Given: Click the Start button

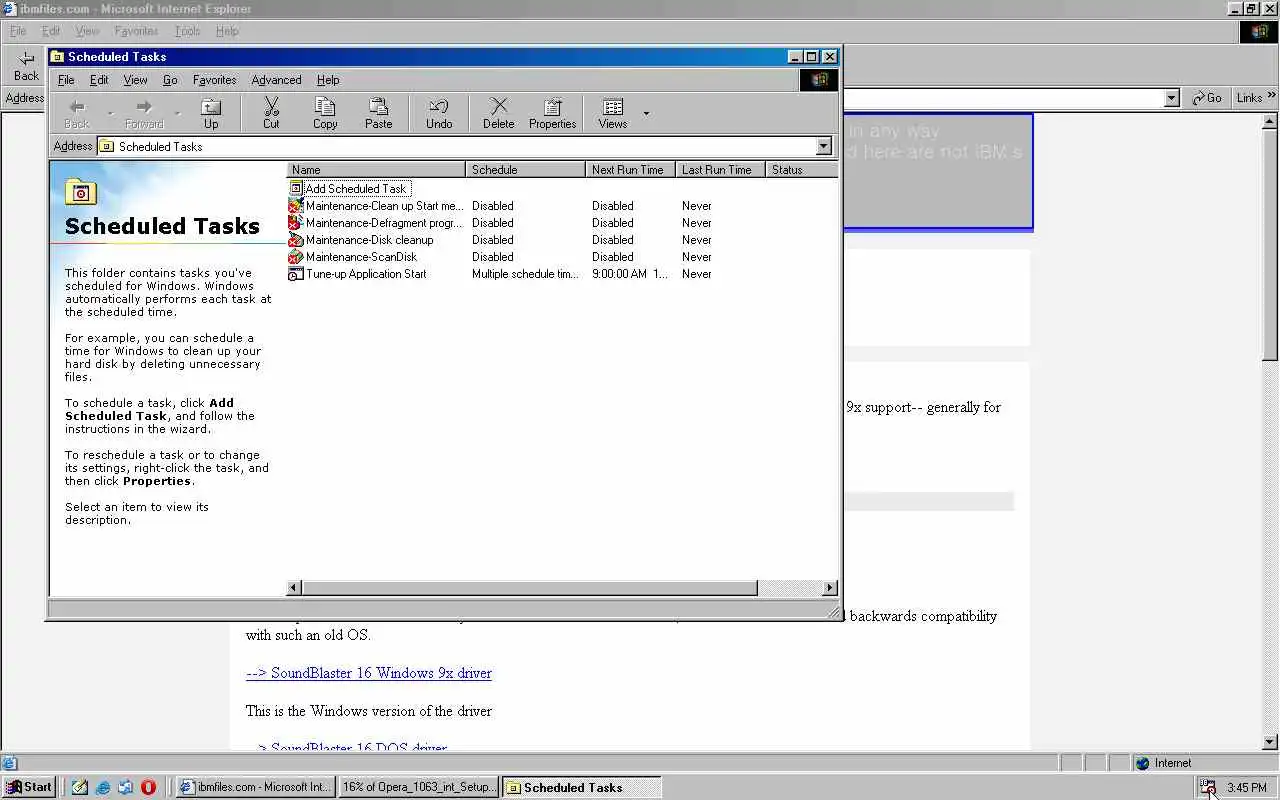Looking at the screenshot, I should [29, 787].
